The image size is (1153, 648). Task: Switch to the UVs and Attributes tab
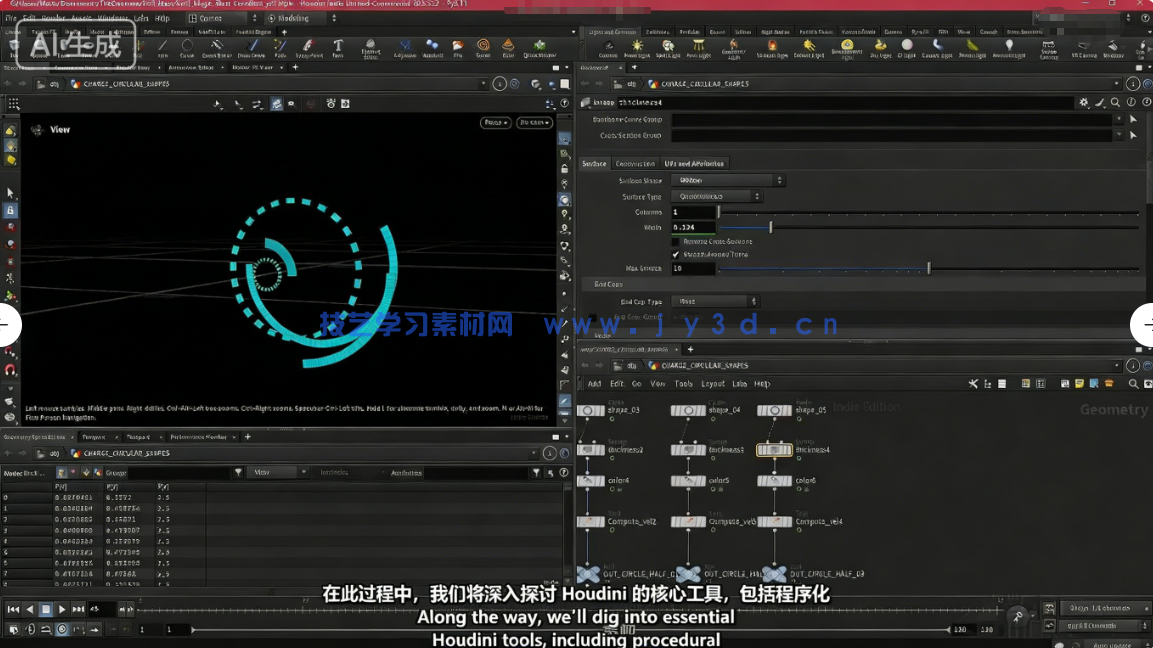point(694,163)
